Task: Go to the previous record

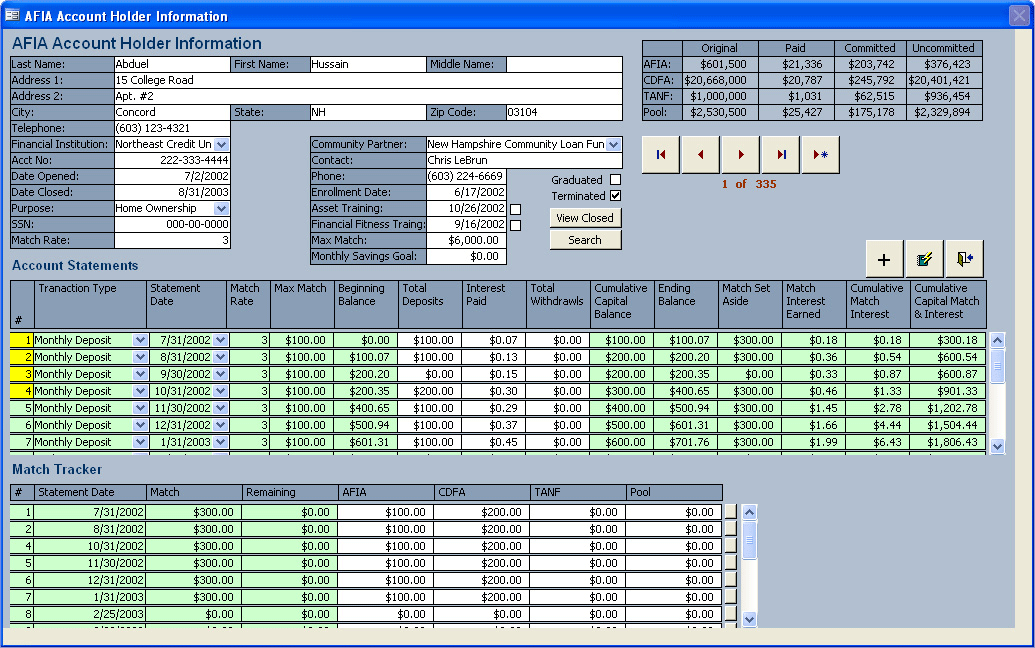Action: coord(701,155)
